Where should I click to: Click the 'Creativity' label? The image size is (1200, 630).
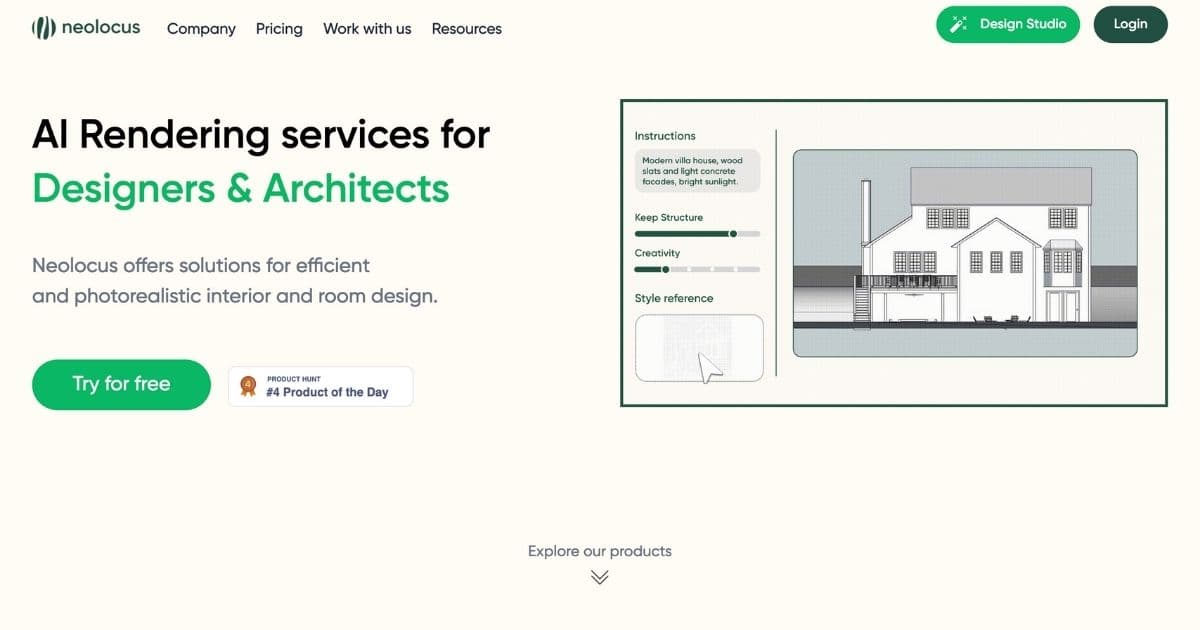click(657, 253)
